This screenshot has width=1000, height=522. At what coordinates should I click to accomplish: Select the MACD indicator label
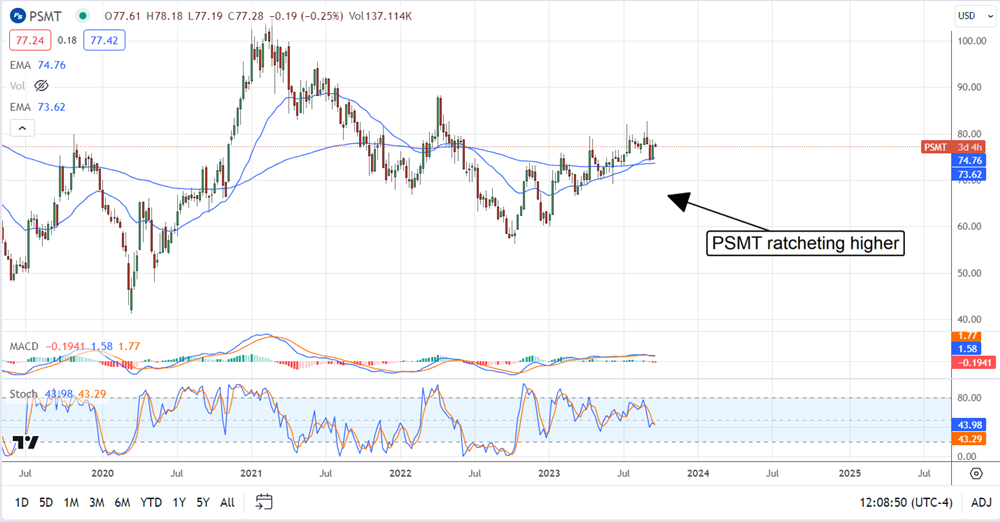click(24, 347)
